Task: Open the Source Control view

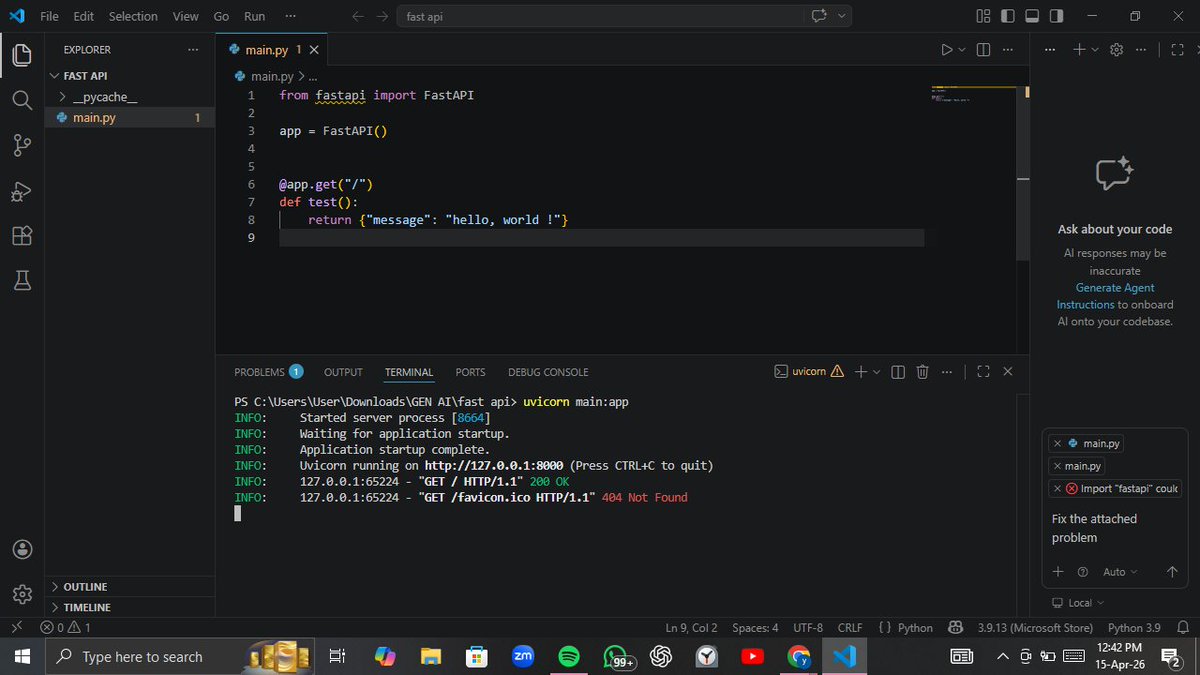Action: tap(22, 145)
